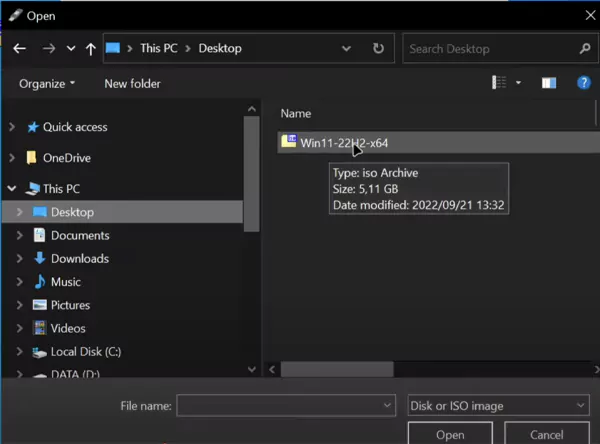The height and width of the screenshot is (444, 600).
Task: Close the Open dialog
Action: pos(590,15)
